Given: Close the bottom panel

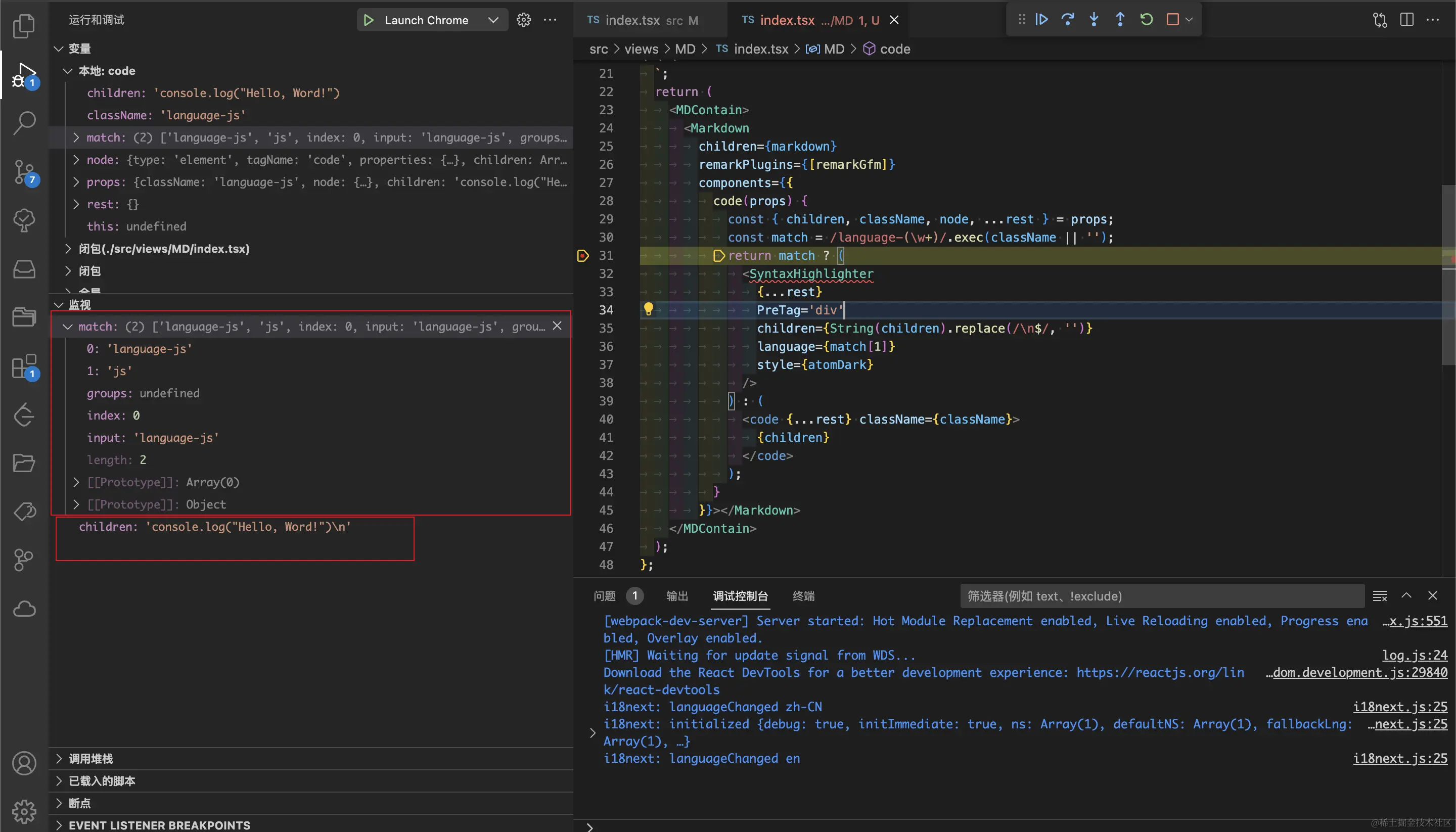Looking at the screenshot, I should (x=1433, y=595).
